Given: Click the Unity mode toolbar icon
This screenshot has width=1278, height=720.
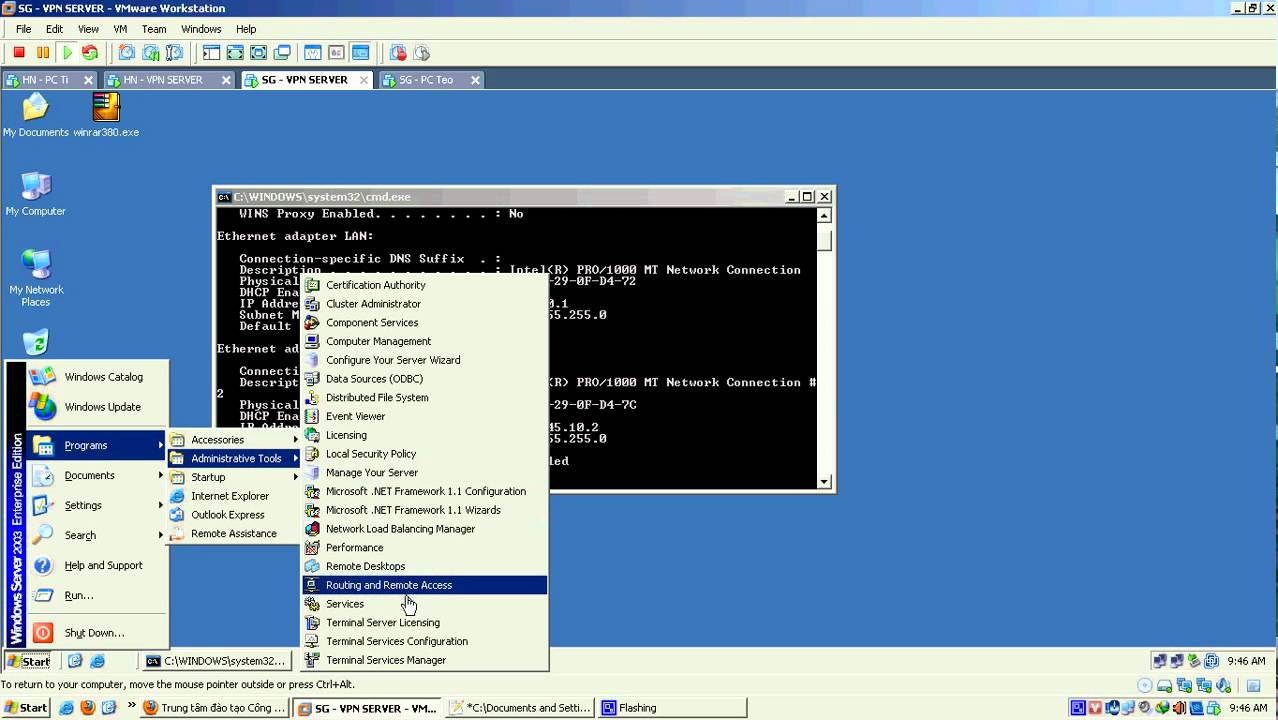Looking at the screenshot, I should 283,53.
